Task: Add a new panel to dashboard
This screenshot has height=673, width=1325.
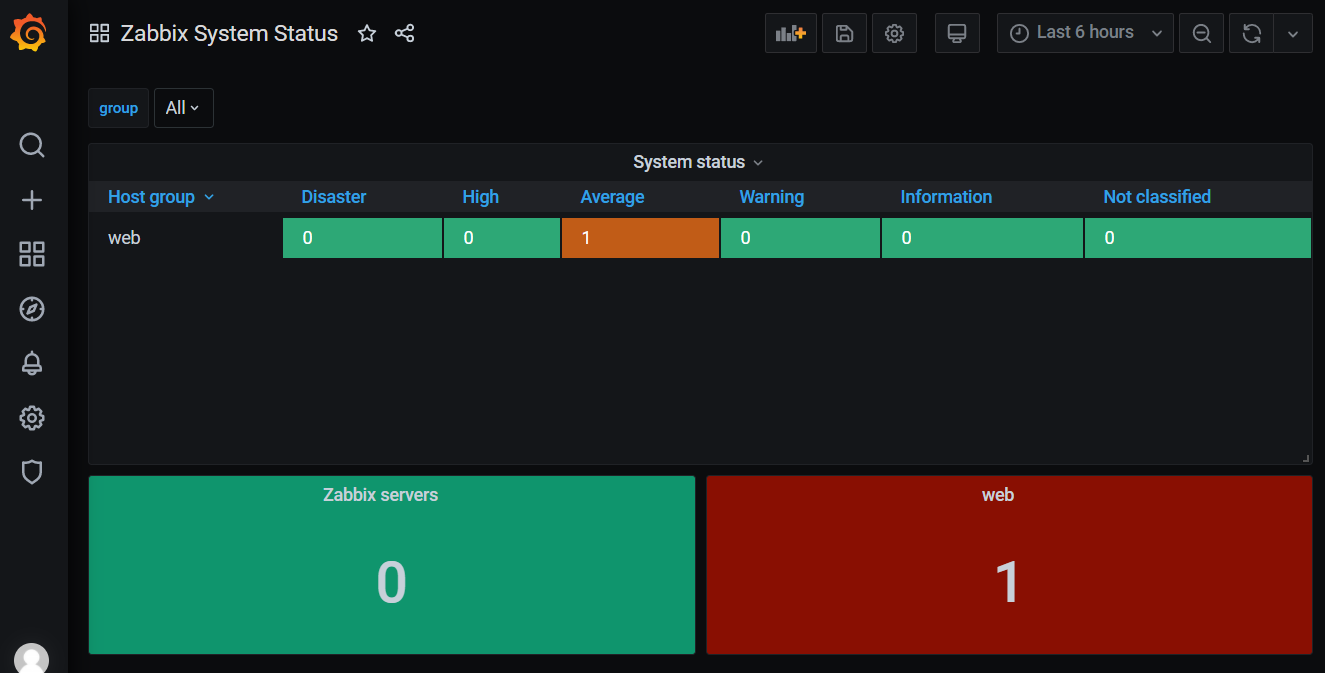Action: pos(791,33)
